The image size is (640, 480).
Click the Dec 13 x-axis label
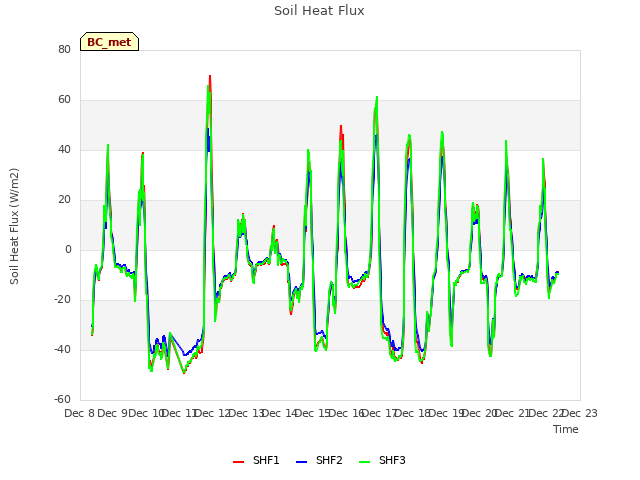[x=247, y=413]
